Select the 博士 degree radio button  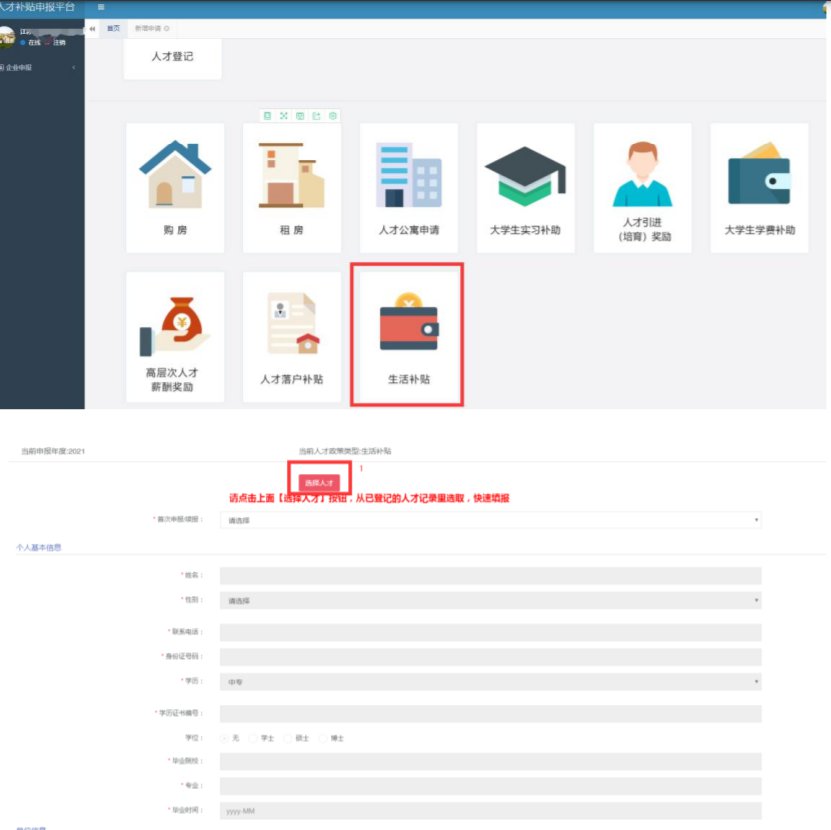323,738
